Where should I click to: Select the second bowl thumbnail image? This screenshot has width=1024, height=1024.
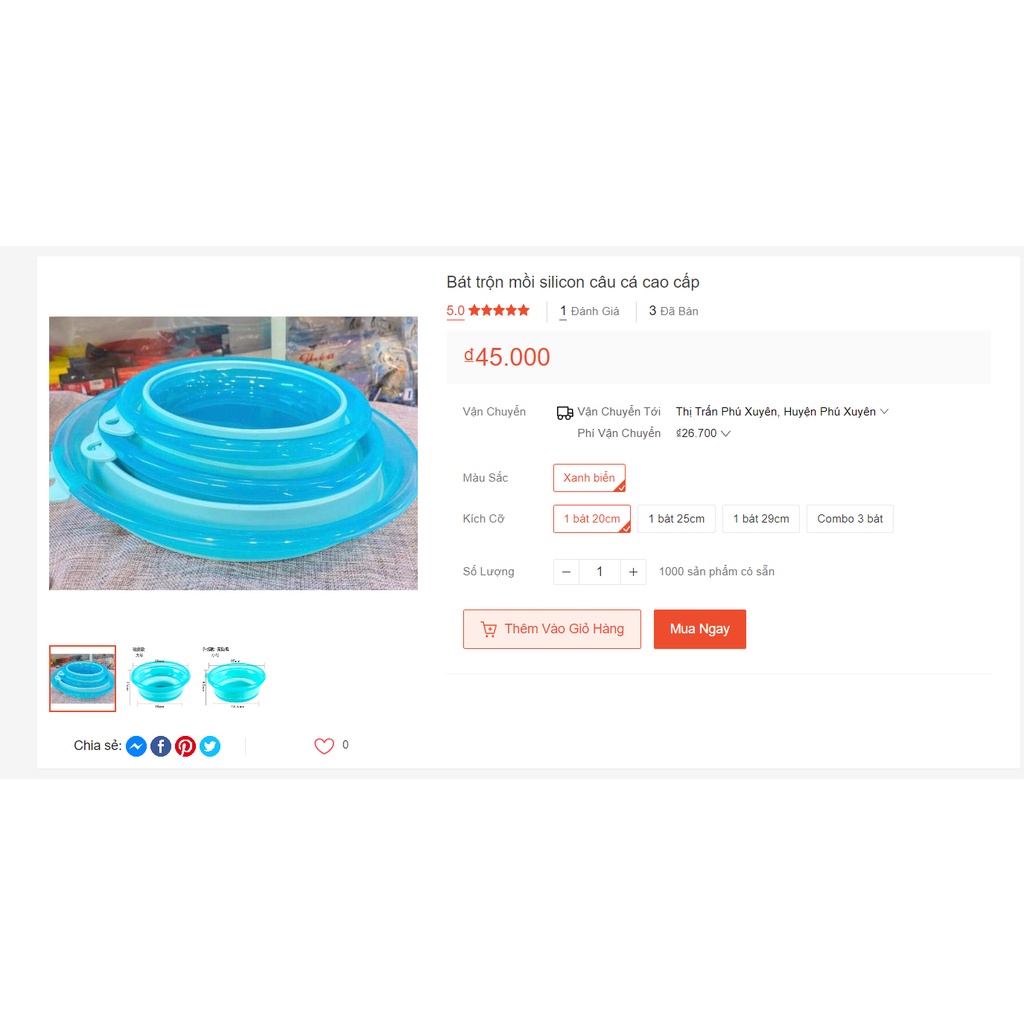pos(159,679)
